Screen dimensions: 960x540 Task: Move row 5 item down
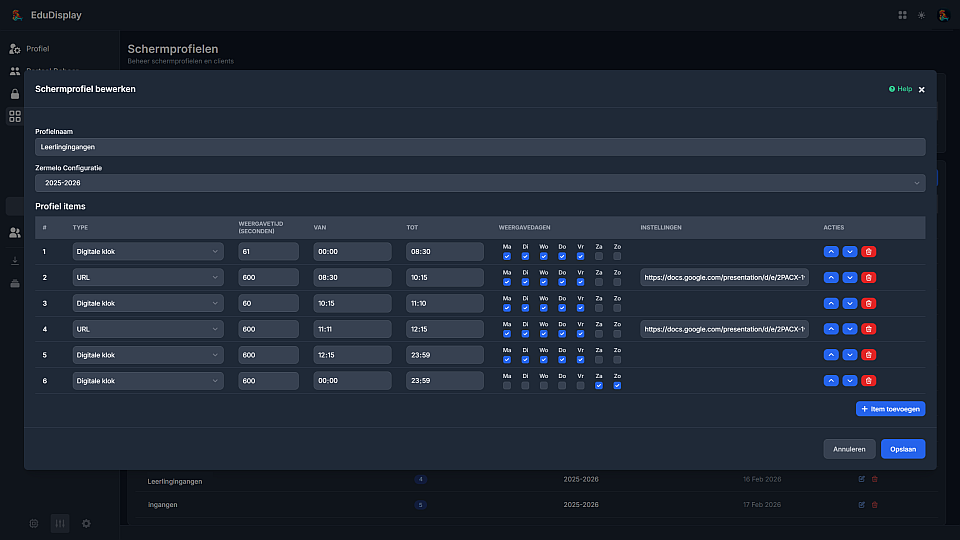click(850, 354)
